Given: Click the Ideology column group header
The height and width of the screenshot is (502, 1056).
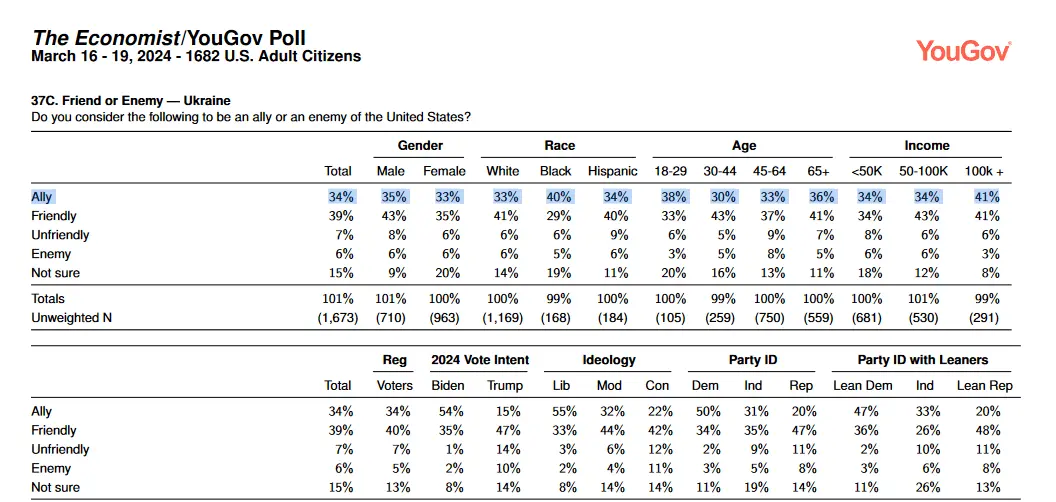Looking at the screenshot, I should [x=609, y=359].
